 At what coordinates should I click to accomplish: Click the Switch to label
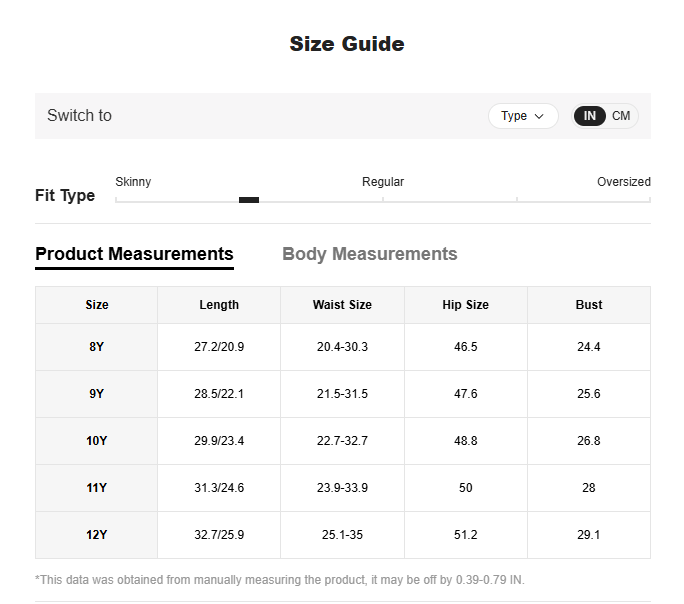pyautogui.click(x=79, y=116)
